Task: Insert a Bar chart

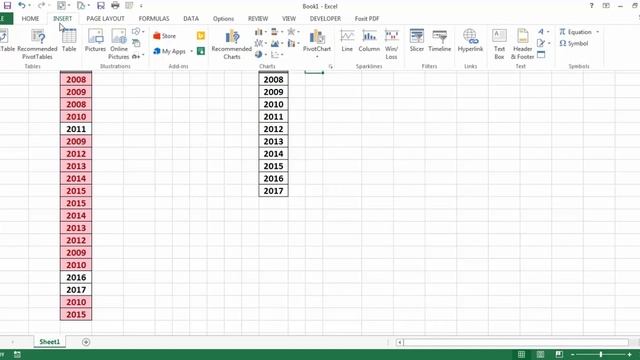Action: (276, 31)
